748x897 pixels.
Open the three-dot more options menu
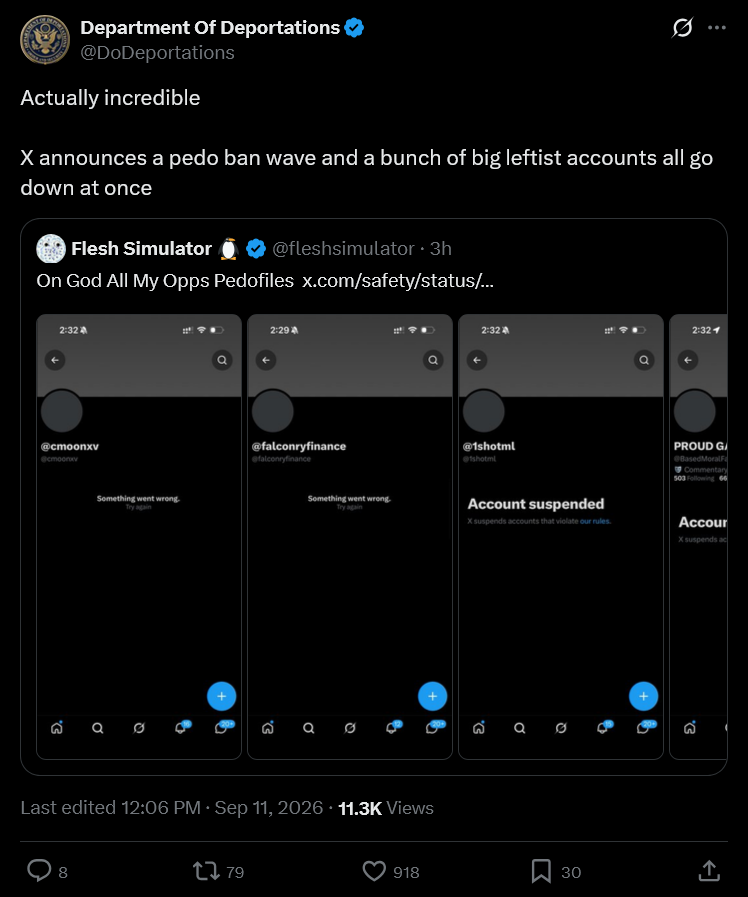point(717,27)
